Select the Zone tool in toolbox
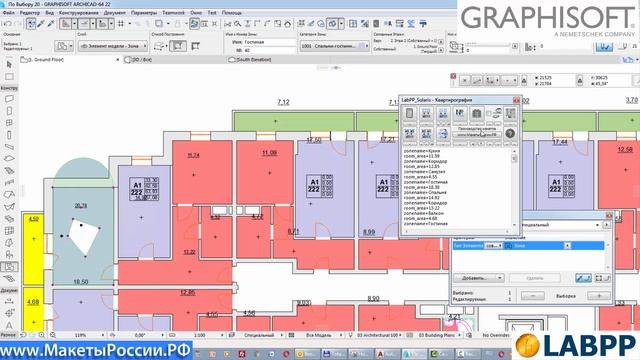The height and width of the screenshot is (360, 640). (x=9, y=267)
